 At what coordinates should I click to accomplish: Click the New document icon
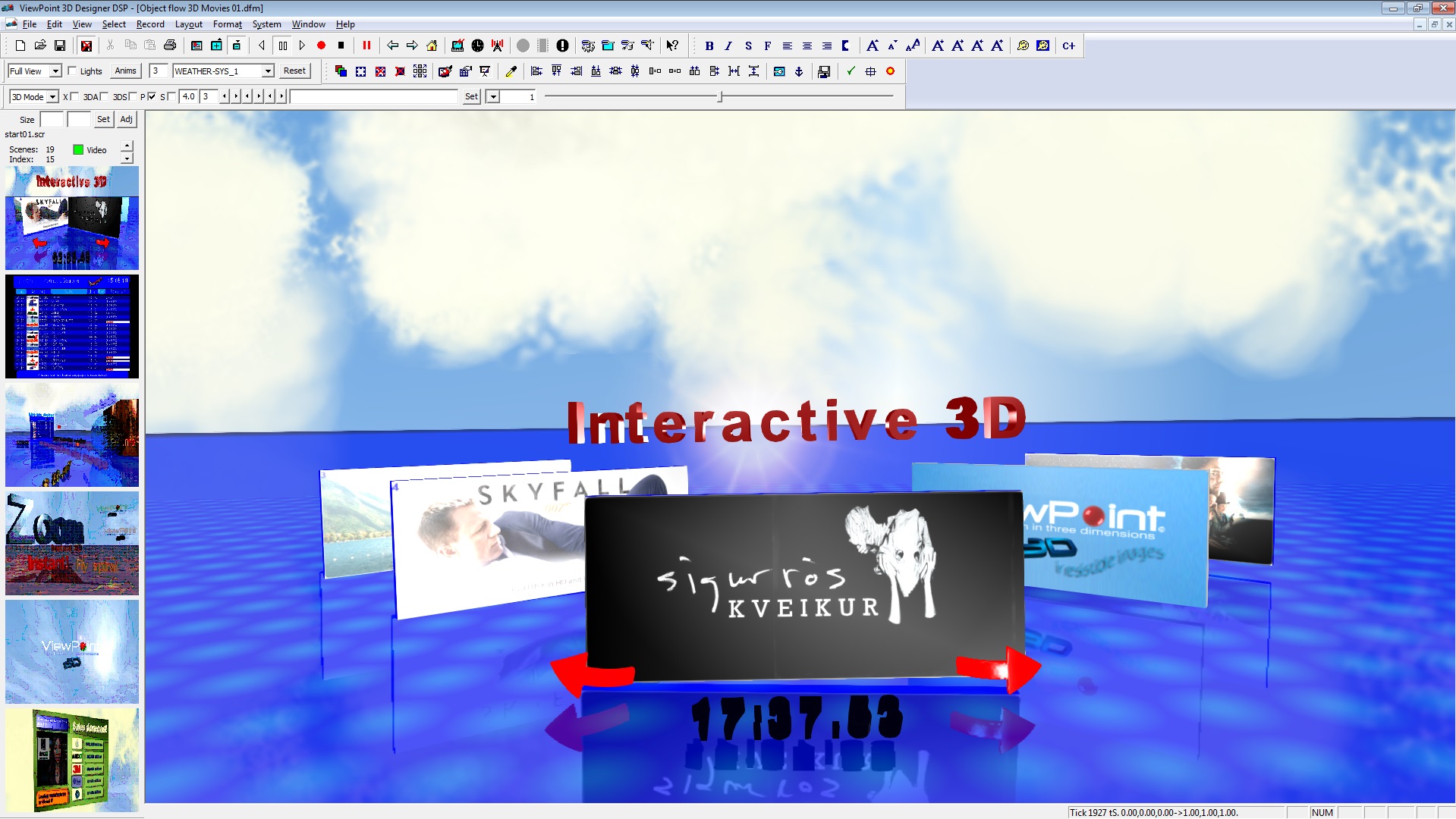pos(20,45)
